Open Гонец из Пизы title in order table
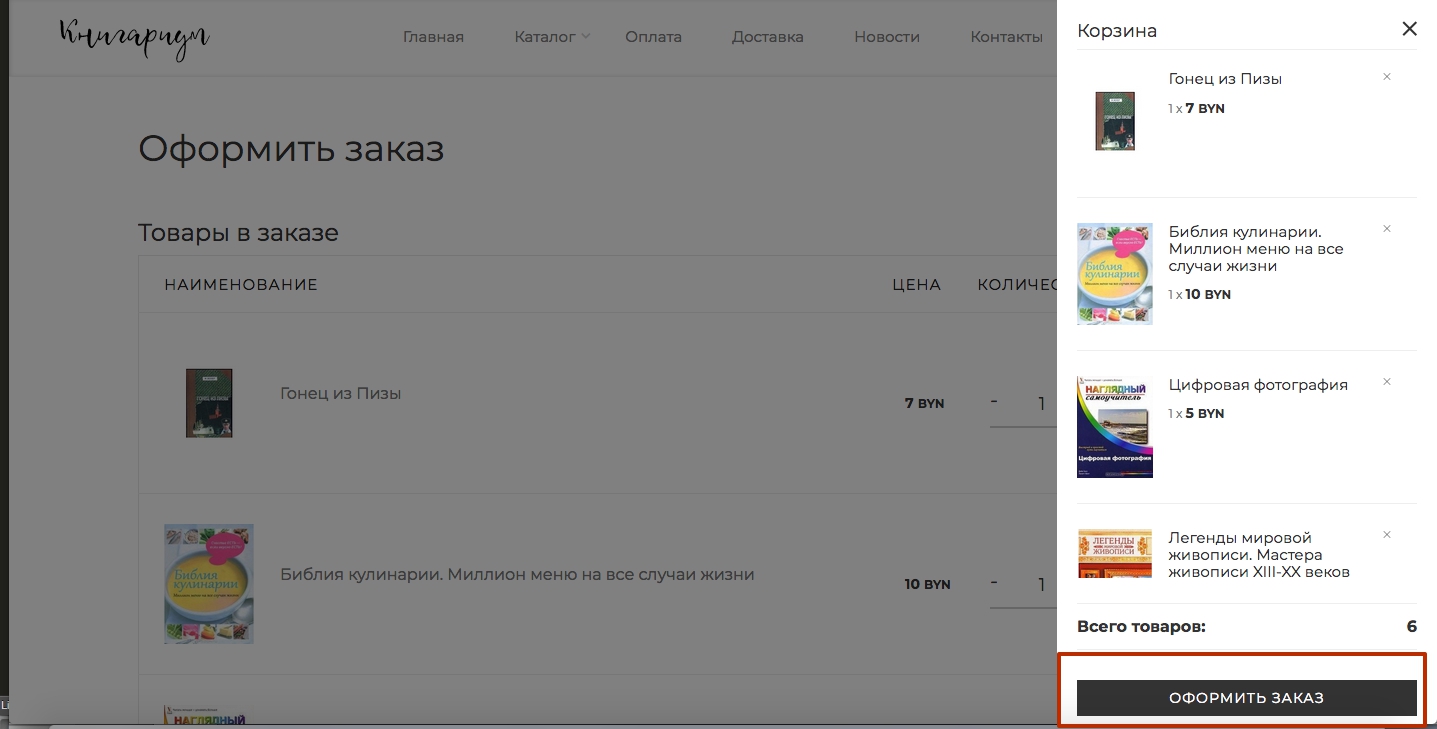Screen dimensions: 1437x729 coord(340,394)
